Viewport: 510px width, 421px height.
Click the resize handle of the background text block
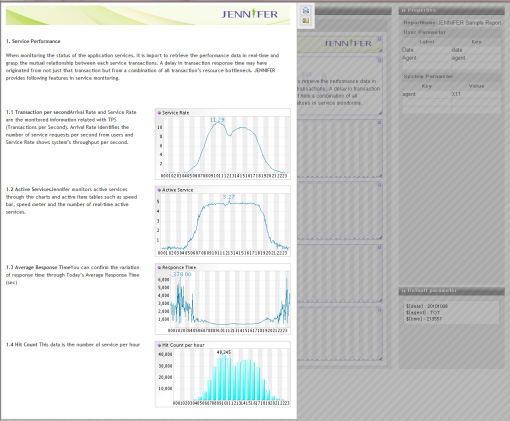(x=380, y=113)
